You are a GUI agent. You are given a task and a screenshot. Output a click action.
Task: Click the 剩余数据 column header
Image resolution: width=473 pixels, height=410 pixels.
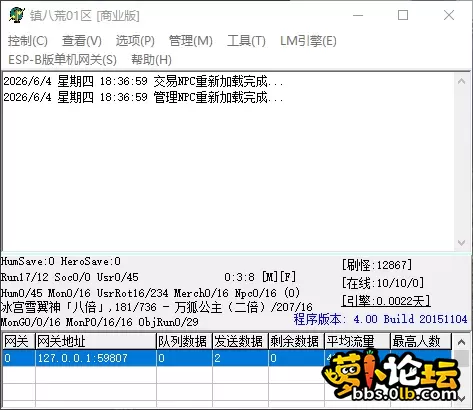click(296, 341)
